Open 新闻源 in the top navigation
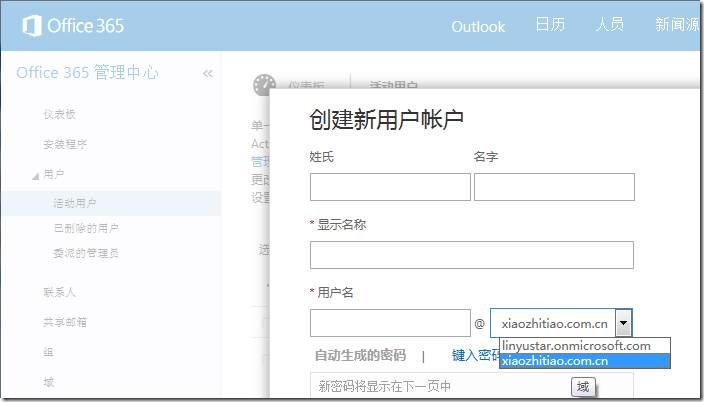 click(x=678, y=24)
